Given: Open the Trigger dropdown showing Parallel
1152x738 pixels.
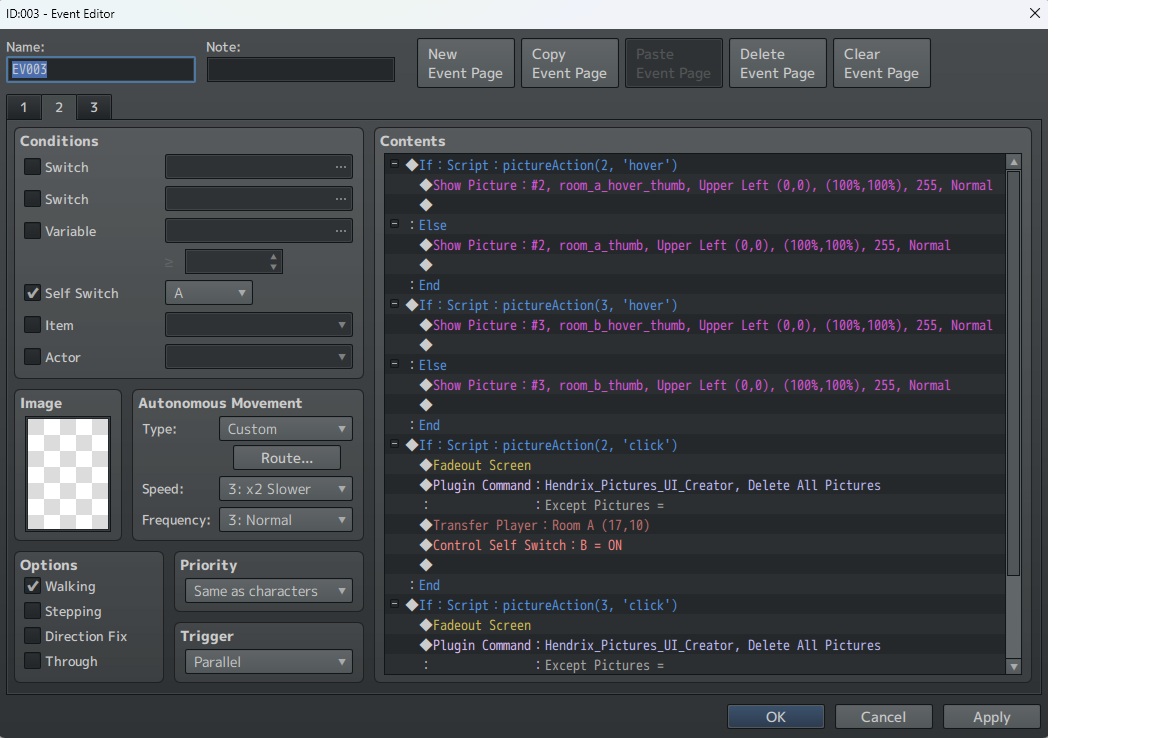Looking at the screenshot, I should (x=268, y=662).
